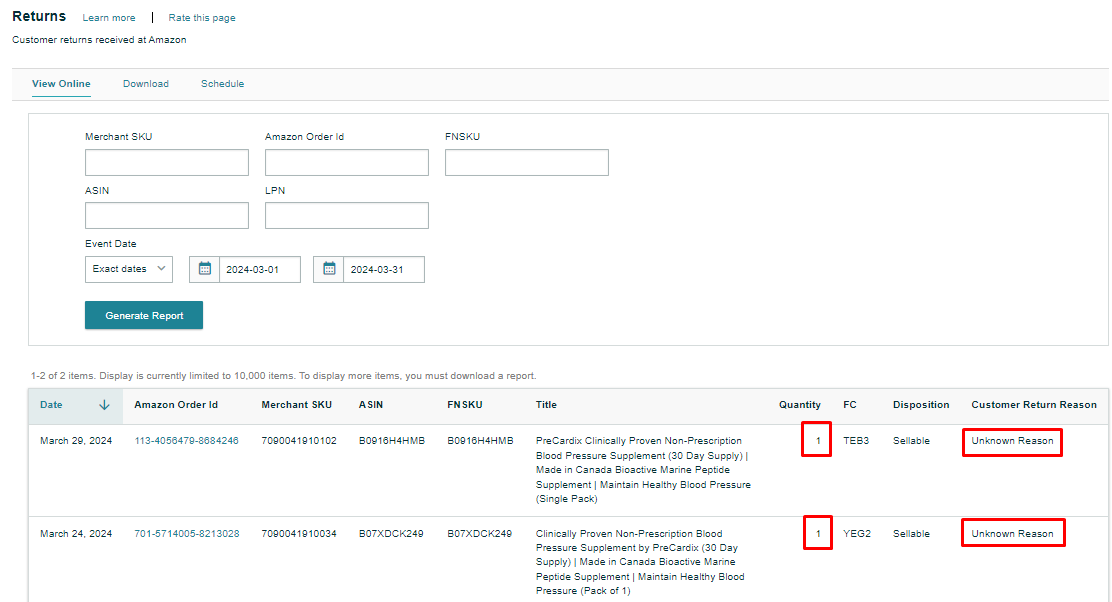Edit the end date 2024-03-31 field
This screenshot has width=1112, height=602.
[384, 269]
